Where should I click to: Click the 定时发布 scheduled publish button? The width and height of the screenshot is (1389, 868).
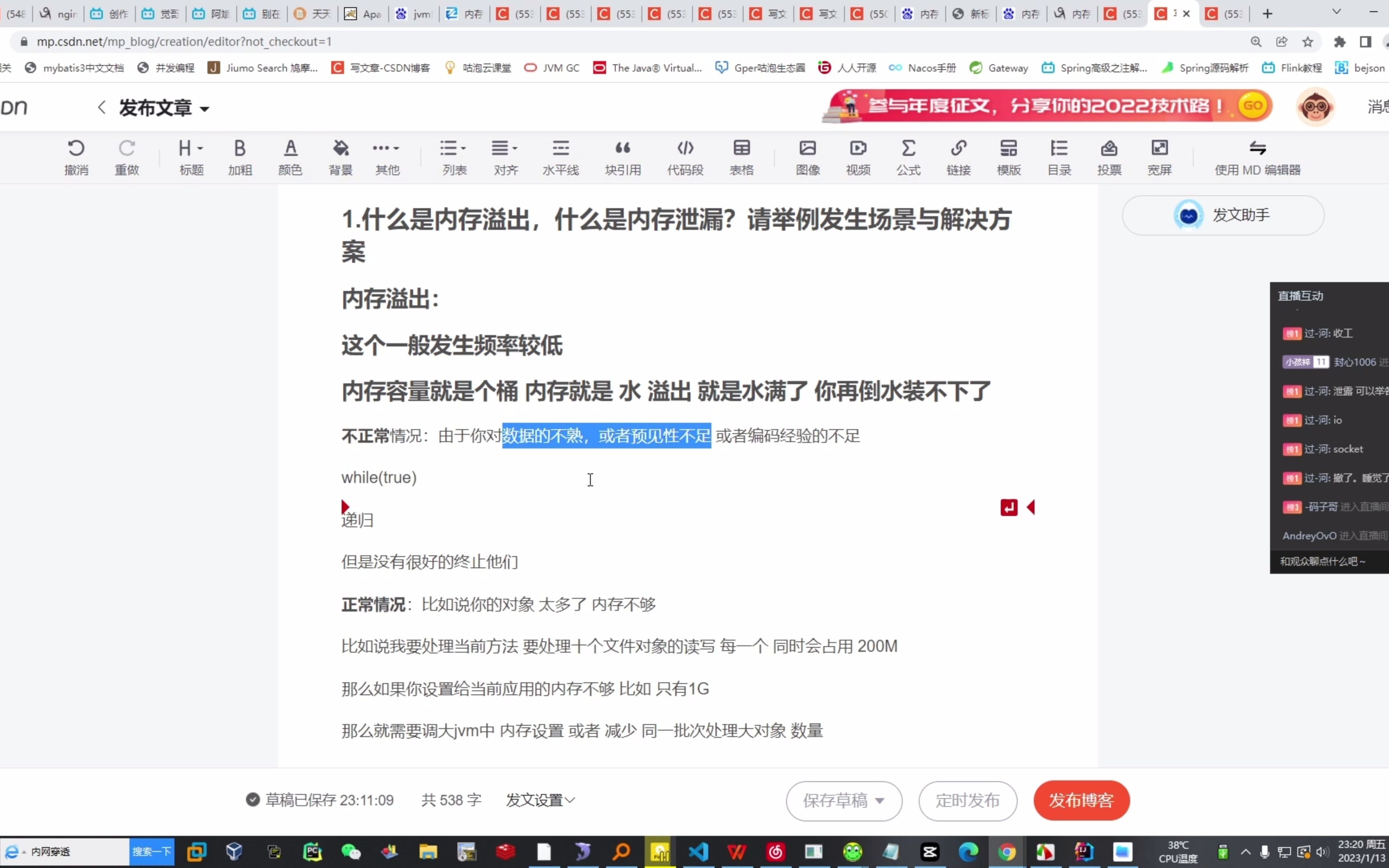click(x=968, y=801)
